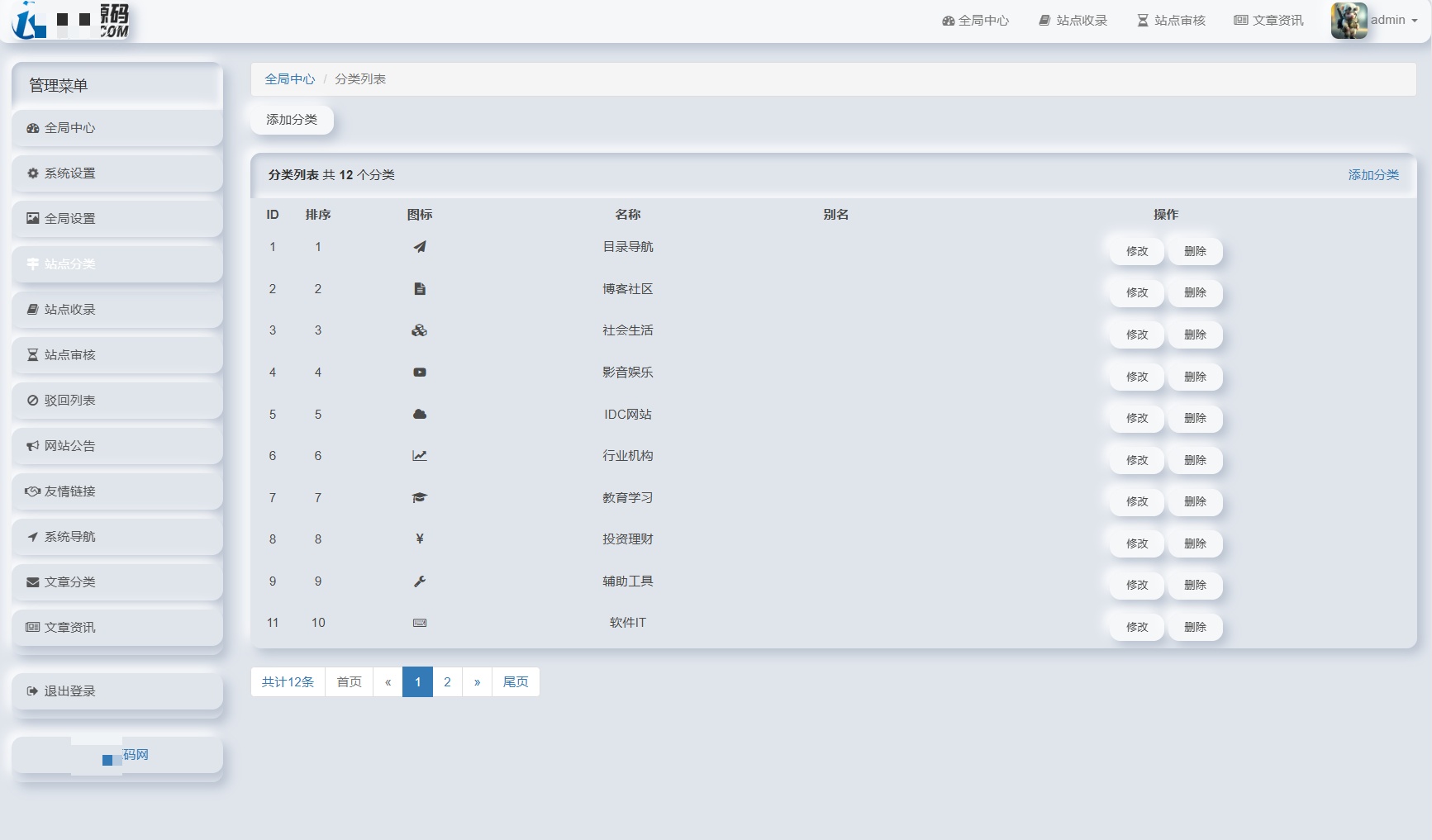Viewport: 1432px width, 840px height.
Task: Select page 1 in pagination
Action: pyautogui.click(x=418, y=682)
